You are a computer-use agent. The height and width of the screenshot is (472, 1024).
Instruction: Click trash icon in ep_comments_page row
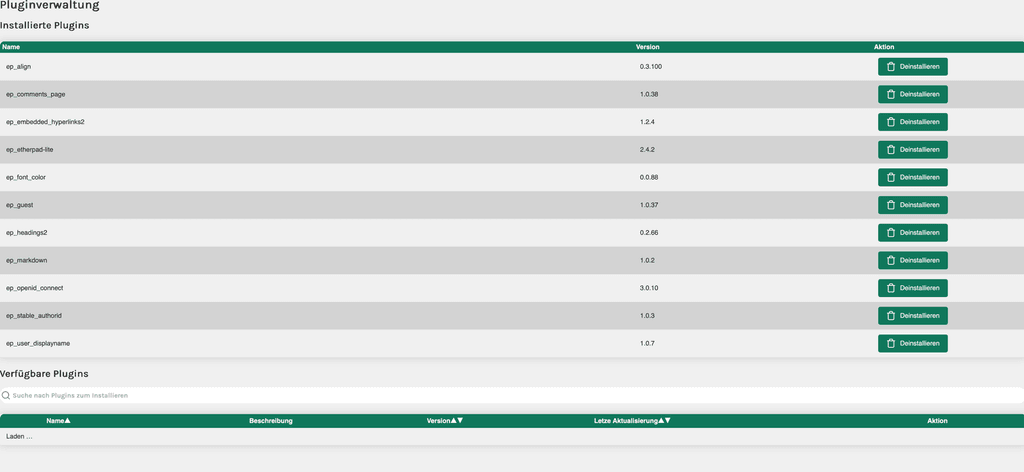tap(891, 94)
